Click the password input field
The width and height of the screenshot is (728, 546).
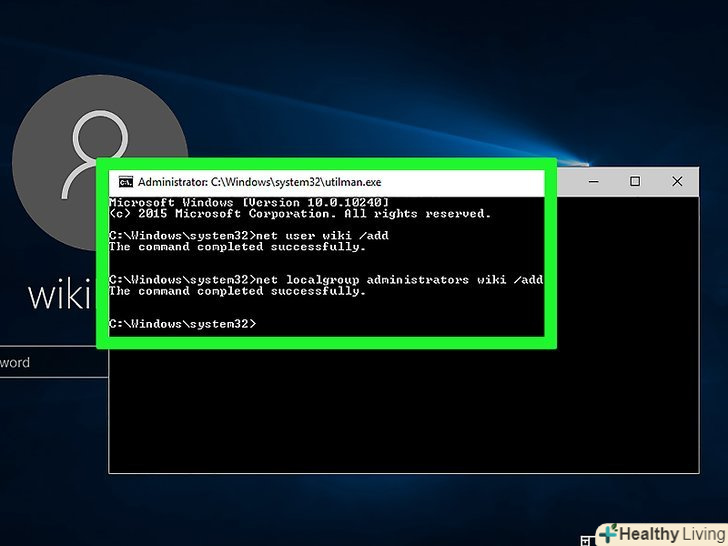click(x=54, y=362)
